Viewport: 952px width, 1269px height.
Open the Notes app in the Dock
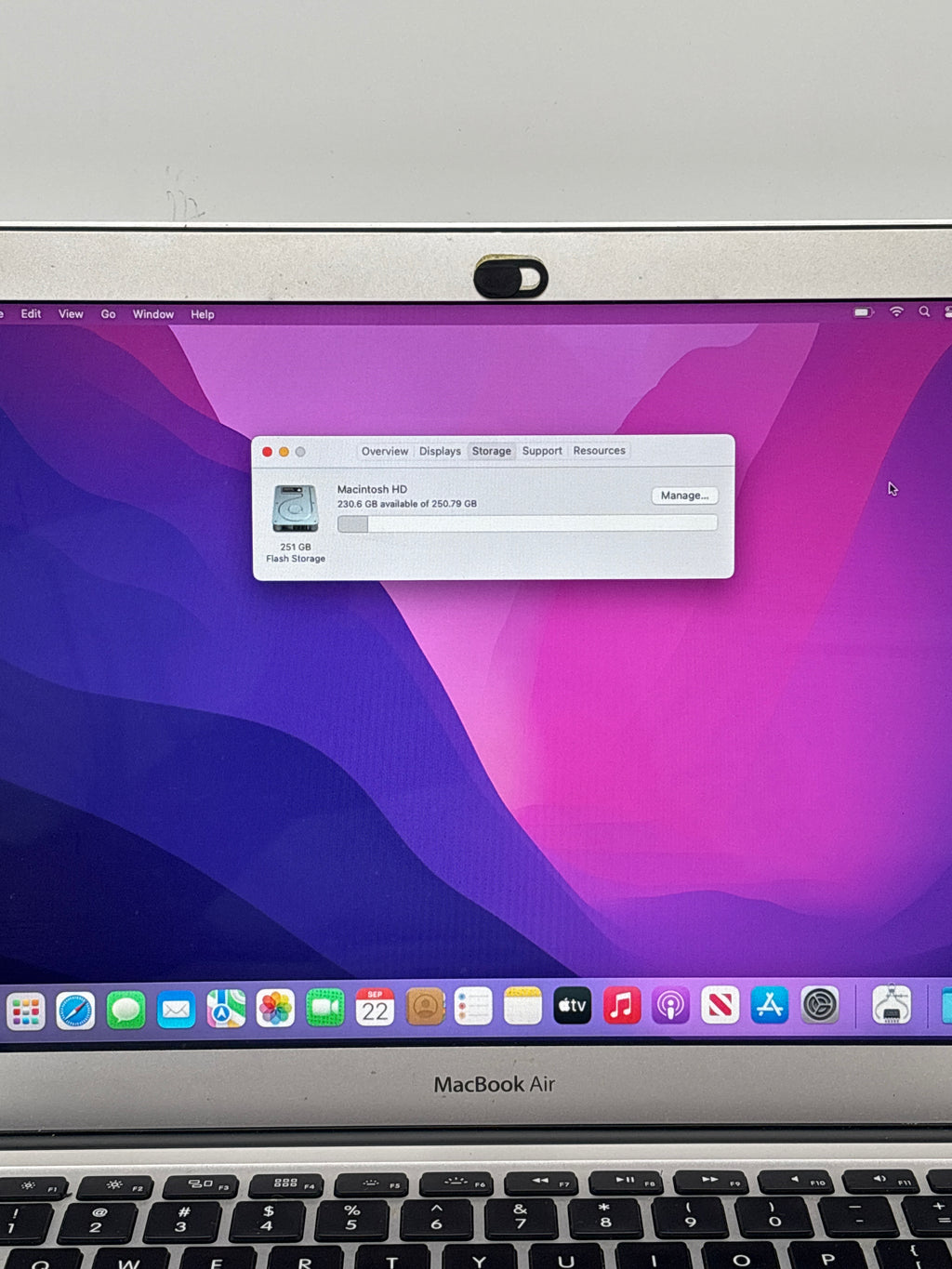(x=522, y=1005)
